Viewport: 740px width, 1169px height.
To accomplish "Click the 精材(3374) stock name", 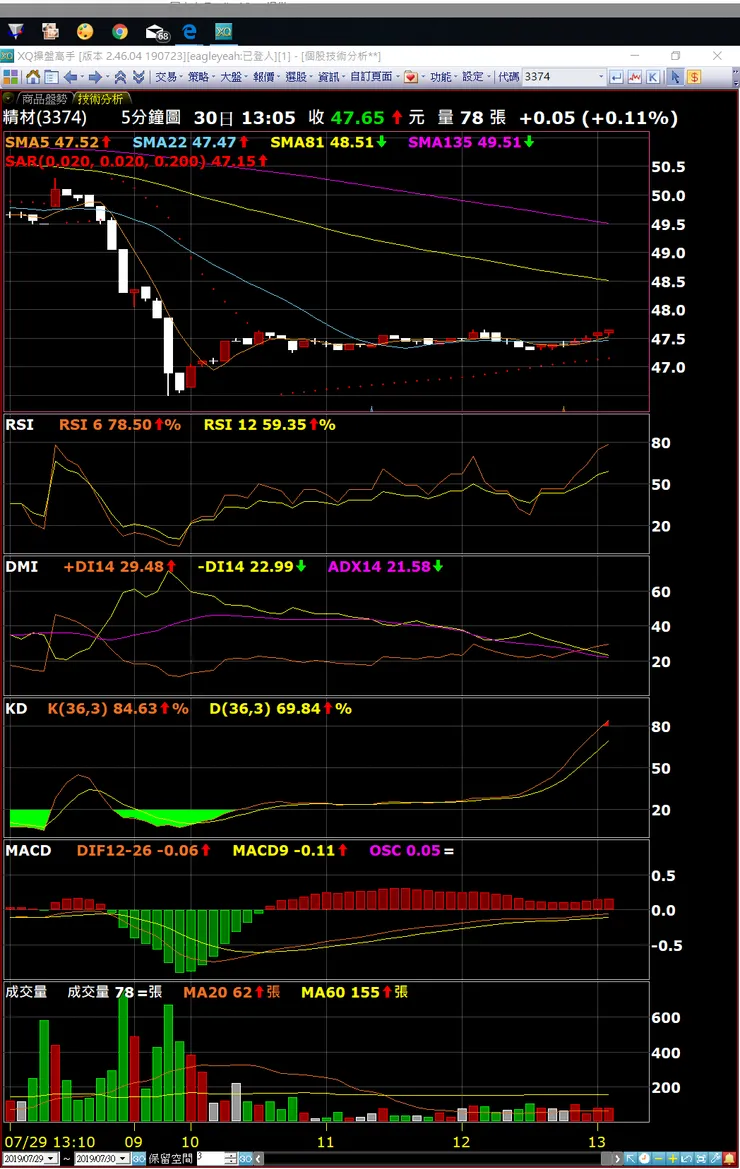I will click(45, 118).
